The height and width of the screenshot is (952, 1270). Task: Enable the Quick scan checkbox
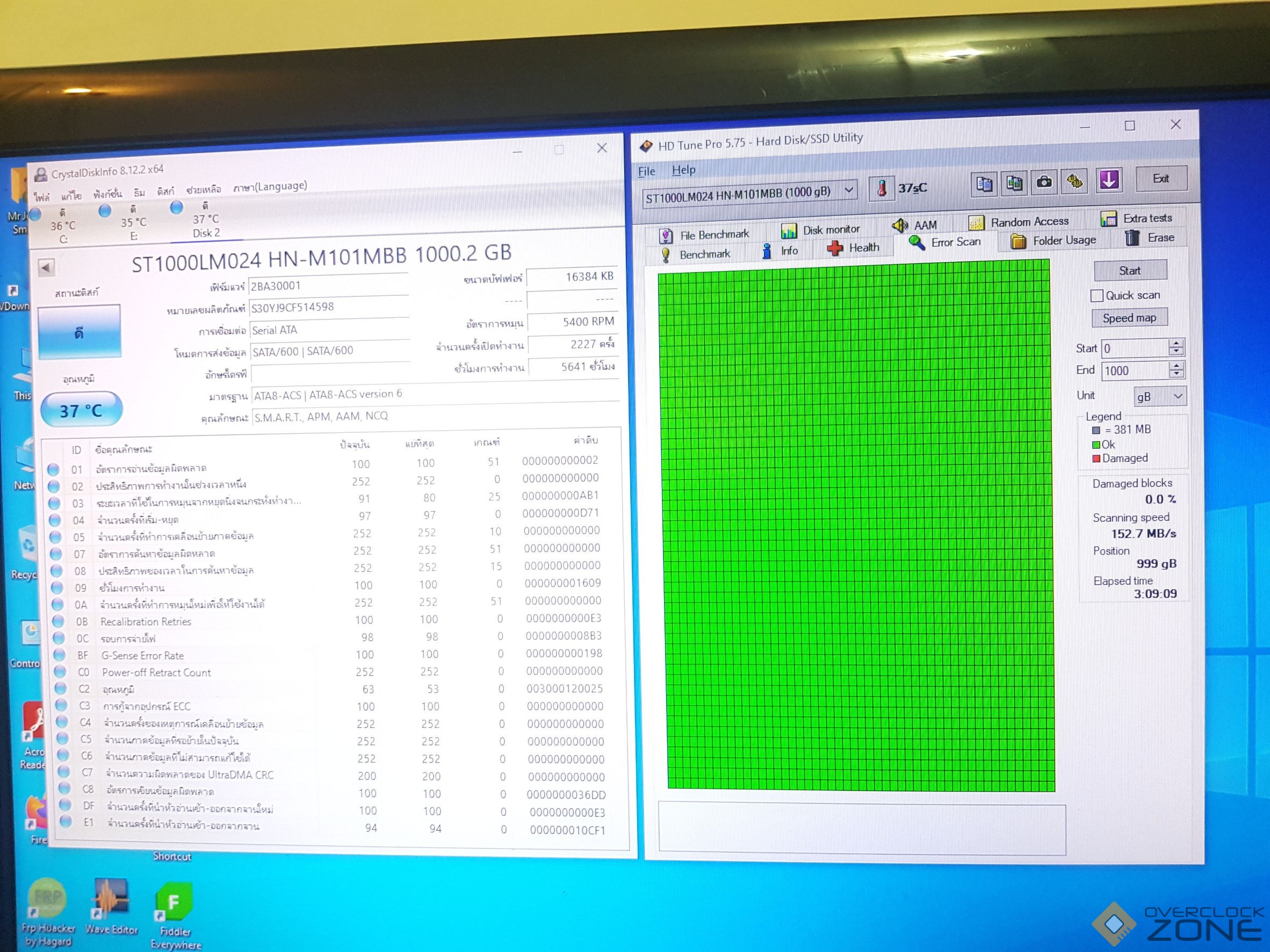pyautogui.click(x=1096, y=296)
